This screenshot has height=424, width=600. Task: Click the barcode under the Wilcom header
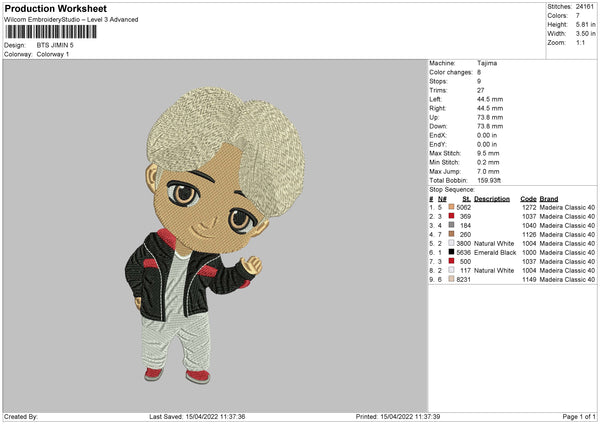51,32
